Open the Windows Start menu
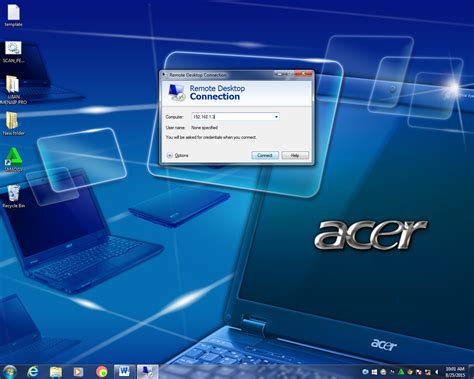The width and height of the screenshot is (474, 379). click(9, 372)
